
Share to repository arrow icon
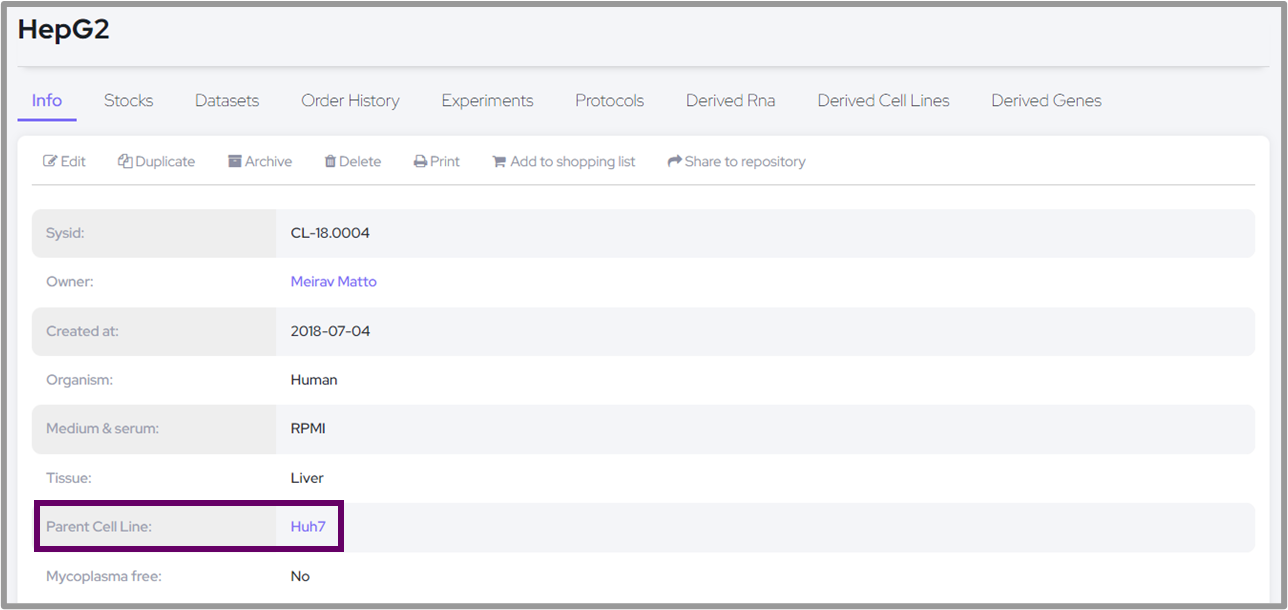[675, 162]
